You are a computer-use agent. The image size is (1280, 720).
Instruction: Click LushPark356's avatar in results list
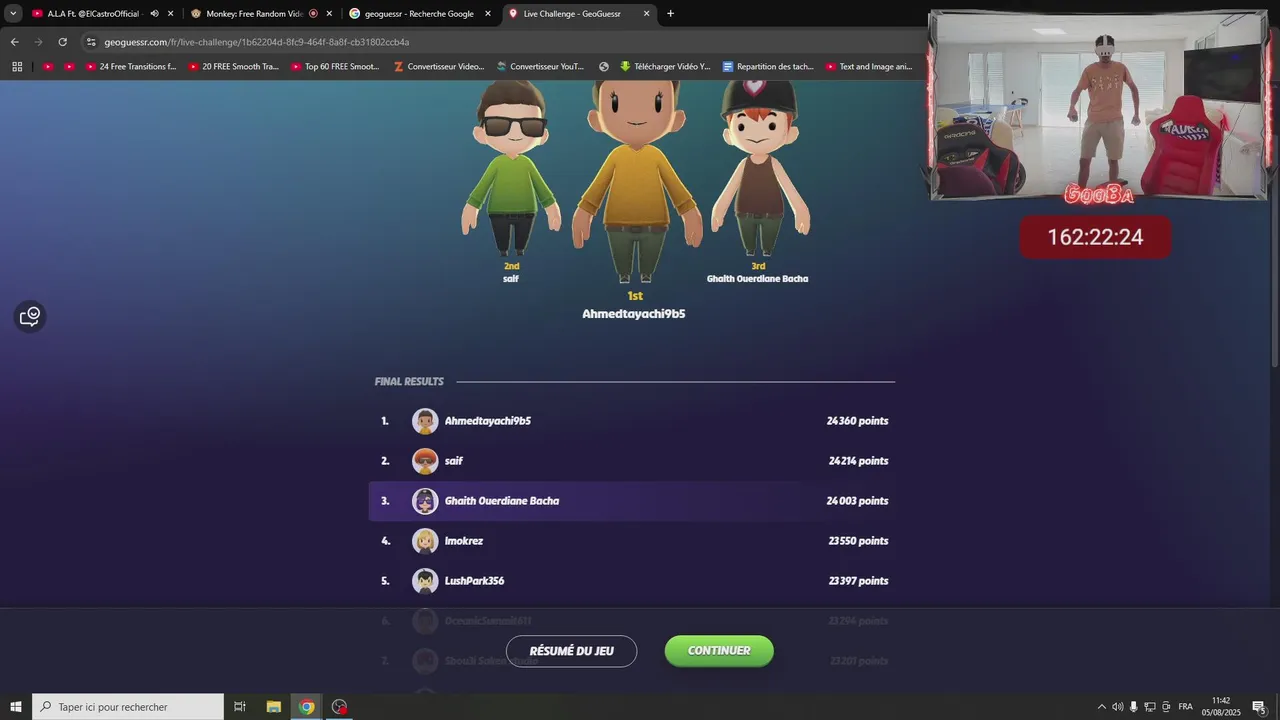tap(425, 581)
